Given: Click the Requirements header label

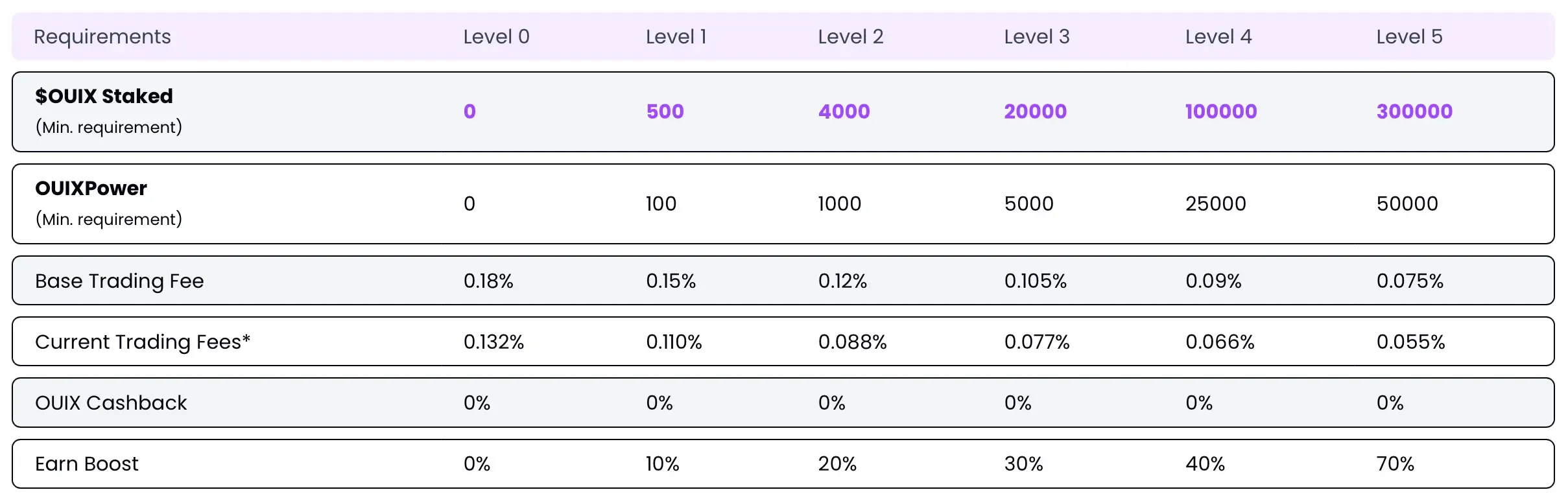Looking at the screenshot, I should coord(102,37).
